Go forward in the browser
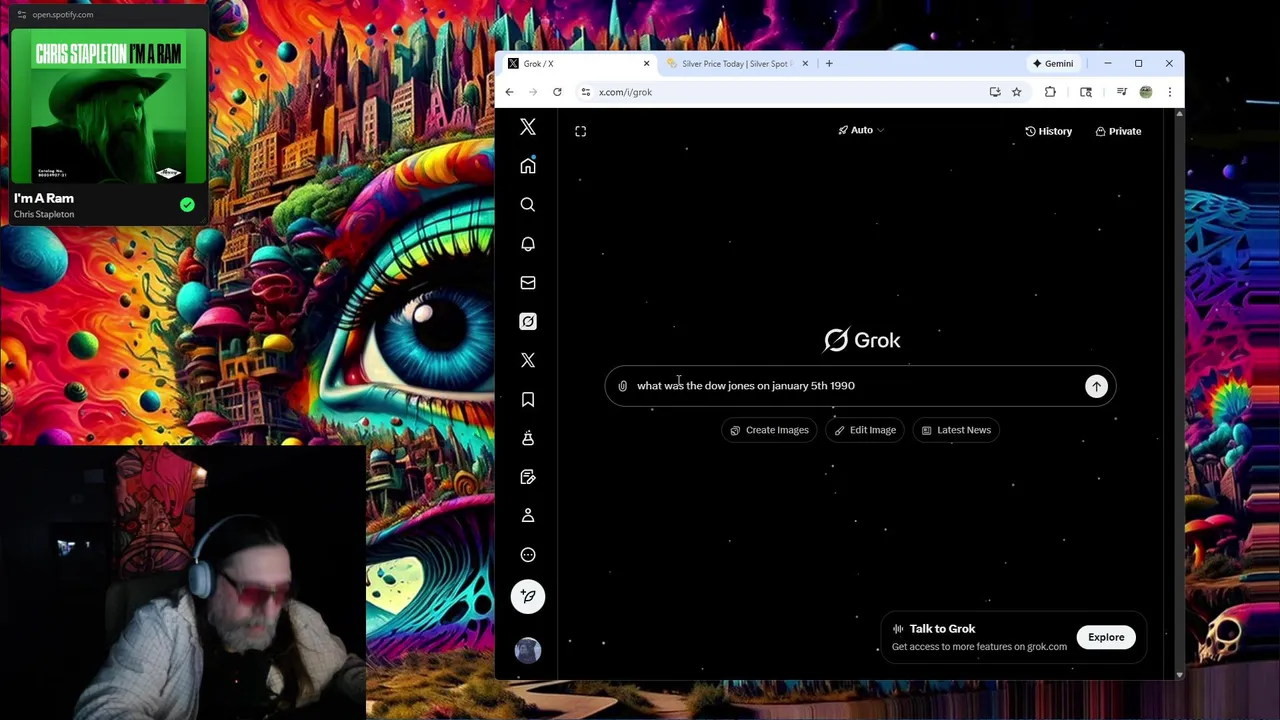The width and height of the screenshot is (1280, 720). pos(533,92)
